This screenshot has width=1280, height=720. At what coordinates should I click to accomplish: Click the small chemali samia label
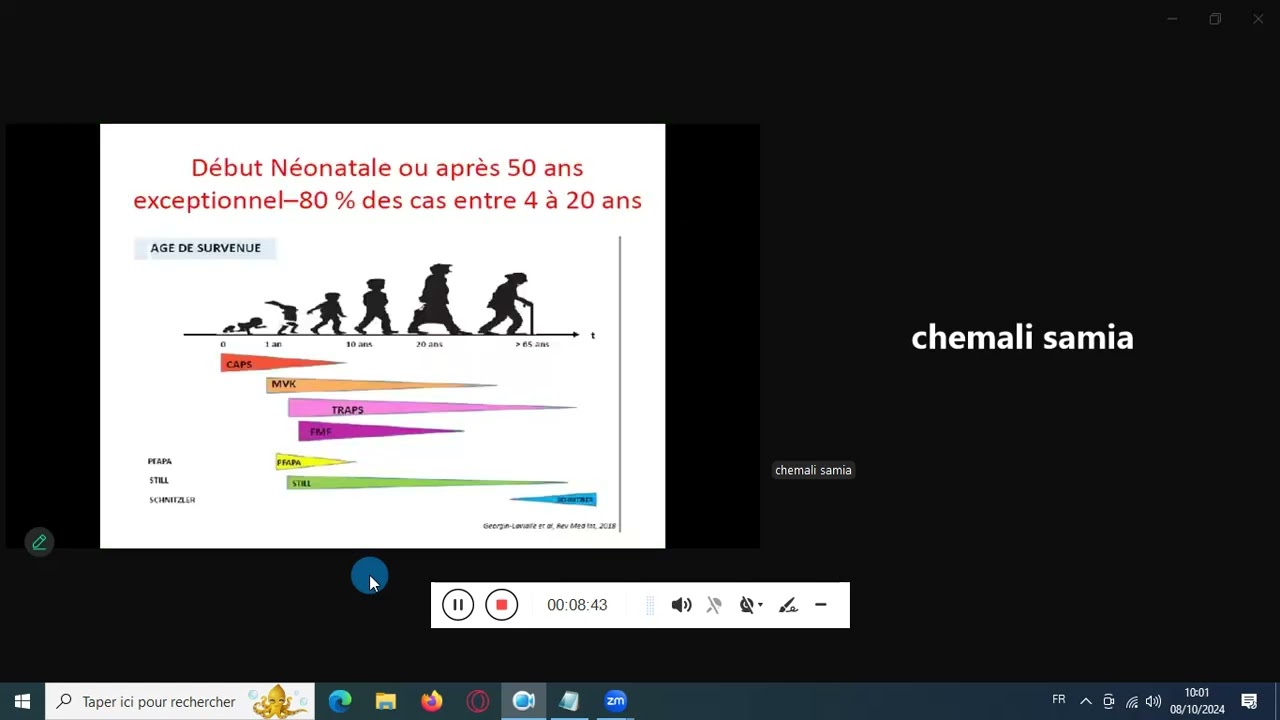pos(813,470)
